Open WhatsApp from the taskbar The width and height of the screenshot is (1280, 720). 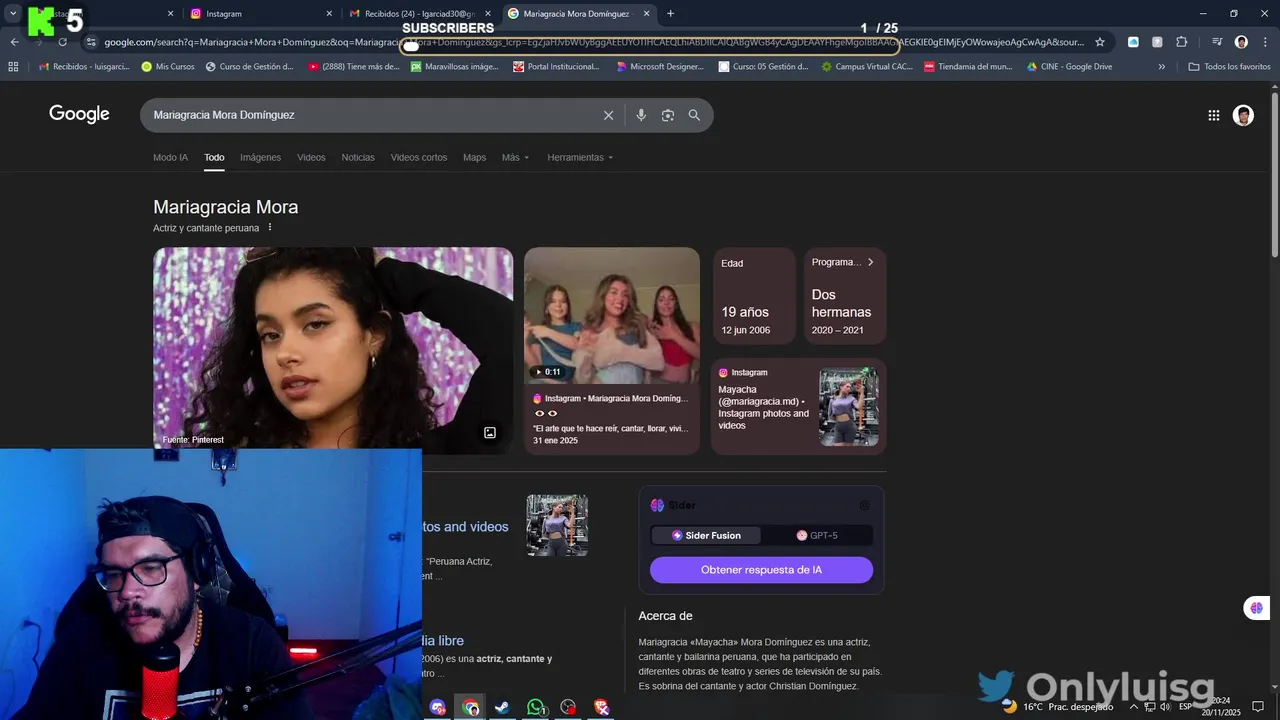pos(536,707)
